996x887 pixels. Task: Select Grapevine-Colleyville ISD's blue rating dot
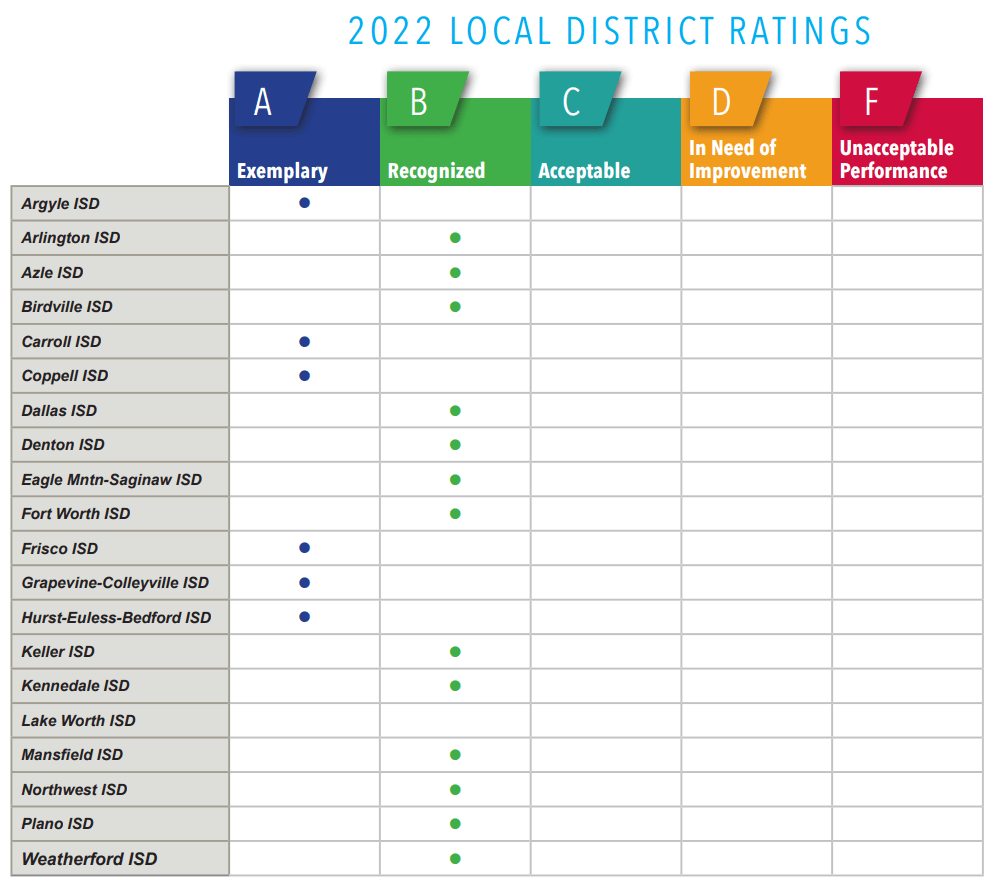click(x=304, y=583)
